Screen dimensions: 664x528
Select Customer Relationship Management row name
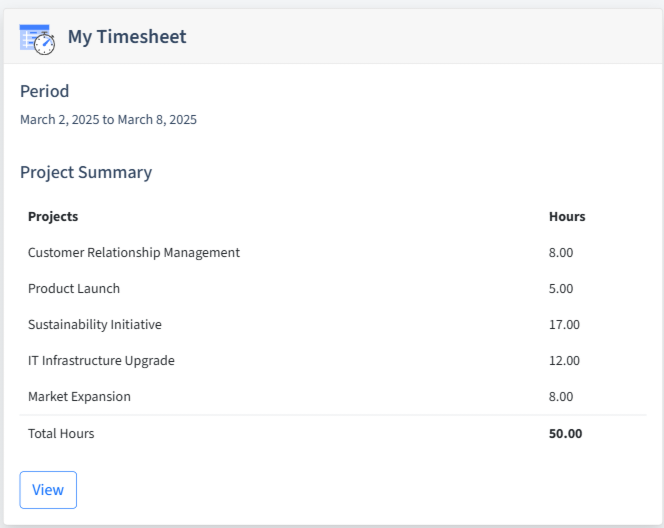134,252
